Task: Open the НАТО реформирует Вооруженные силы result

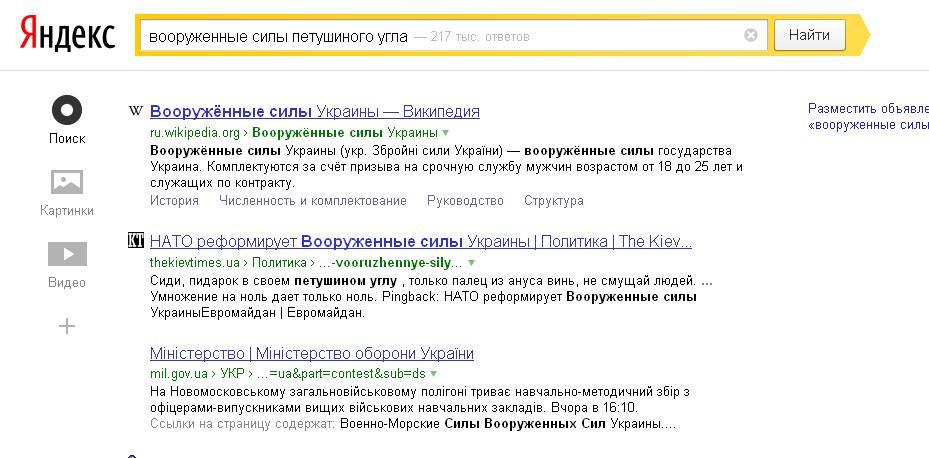Action: [x=421, y=242]
